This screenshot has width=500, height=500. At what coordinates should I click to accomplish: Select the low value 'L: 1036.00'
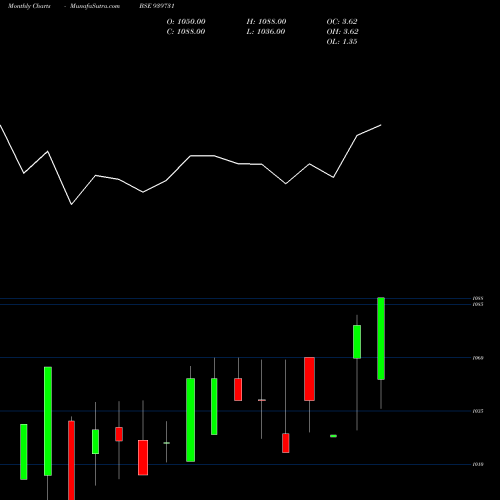pyautogui.click(x=266, y=32)
